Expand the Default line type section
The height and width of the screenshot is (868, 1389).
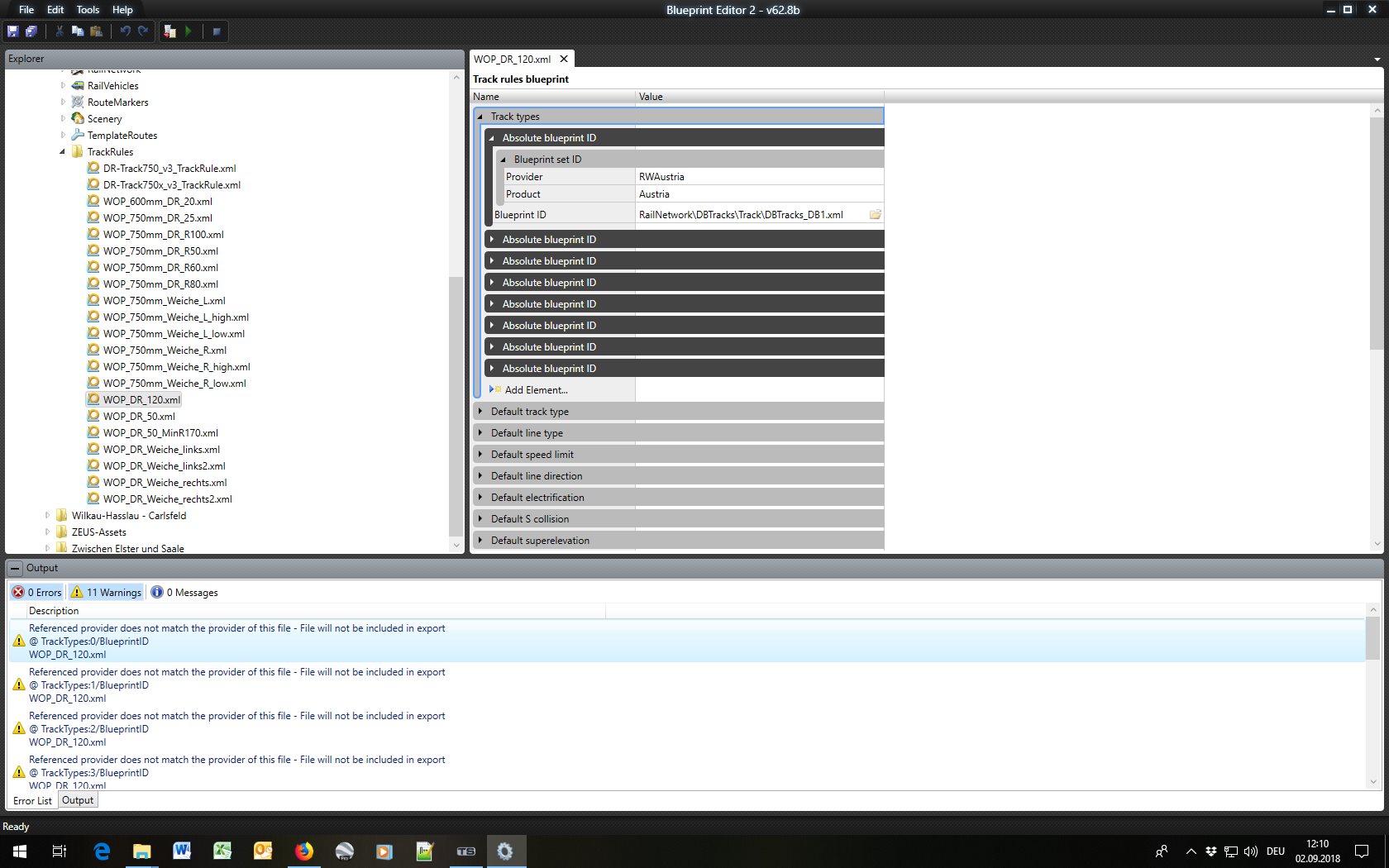coord(480,432)
